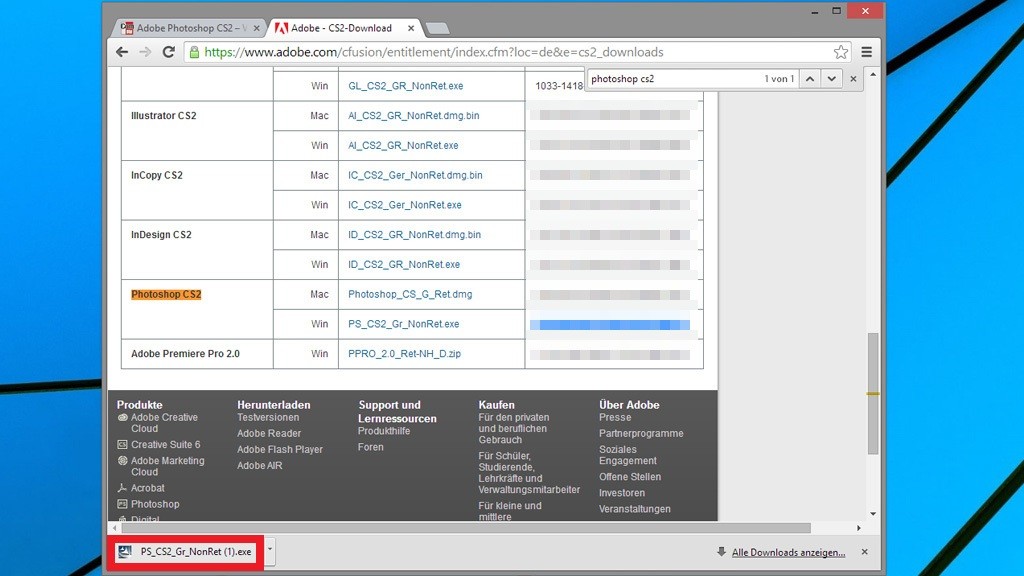1024x576 pixels.
Task: Click Creative Cloud icon in footer
Action: point(122,417)
